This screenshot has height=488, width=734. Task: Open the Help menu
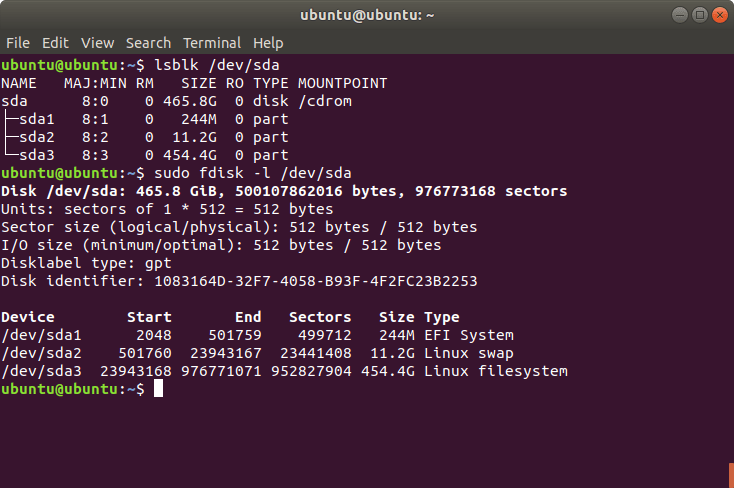[268, 43]
